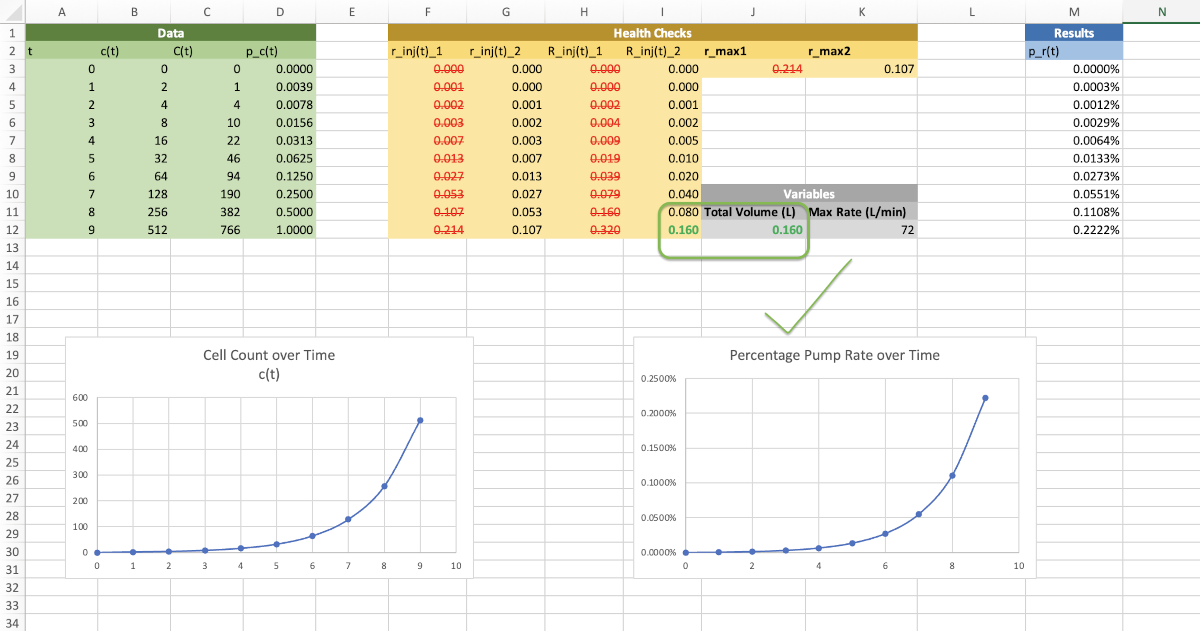Select Percentage Pump Rate over Time chart title
This screenshot has width=1200, height=631.
834,355
